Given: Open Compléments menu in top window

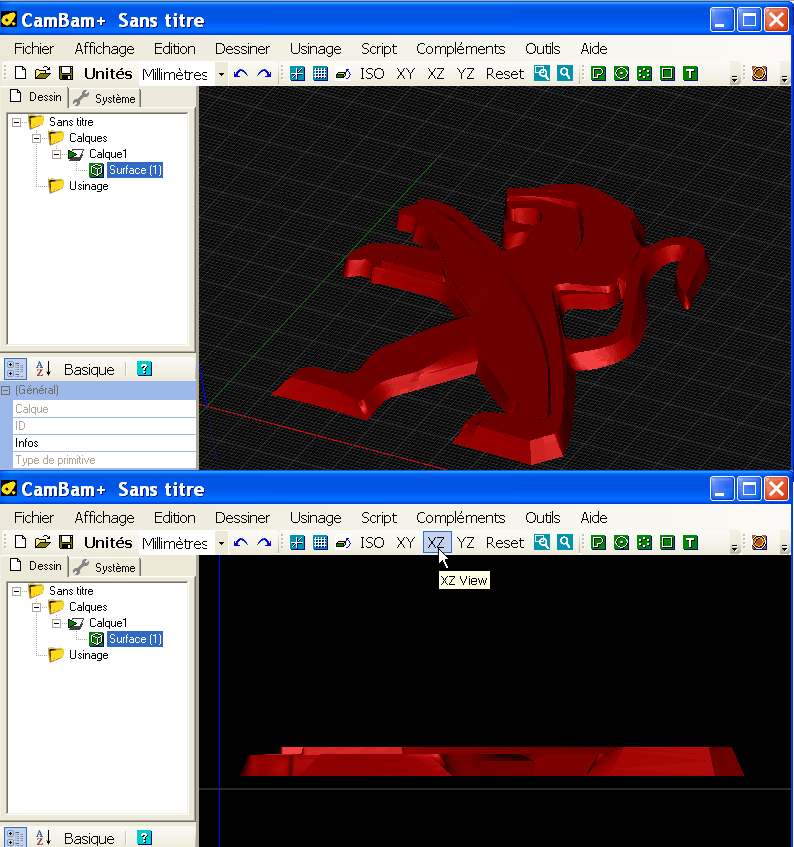Looking at the screenshot, I should (x=460, y=49).
